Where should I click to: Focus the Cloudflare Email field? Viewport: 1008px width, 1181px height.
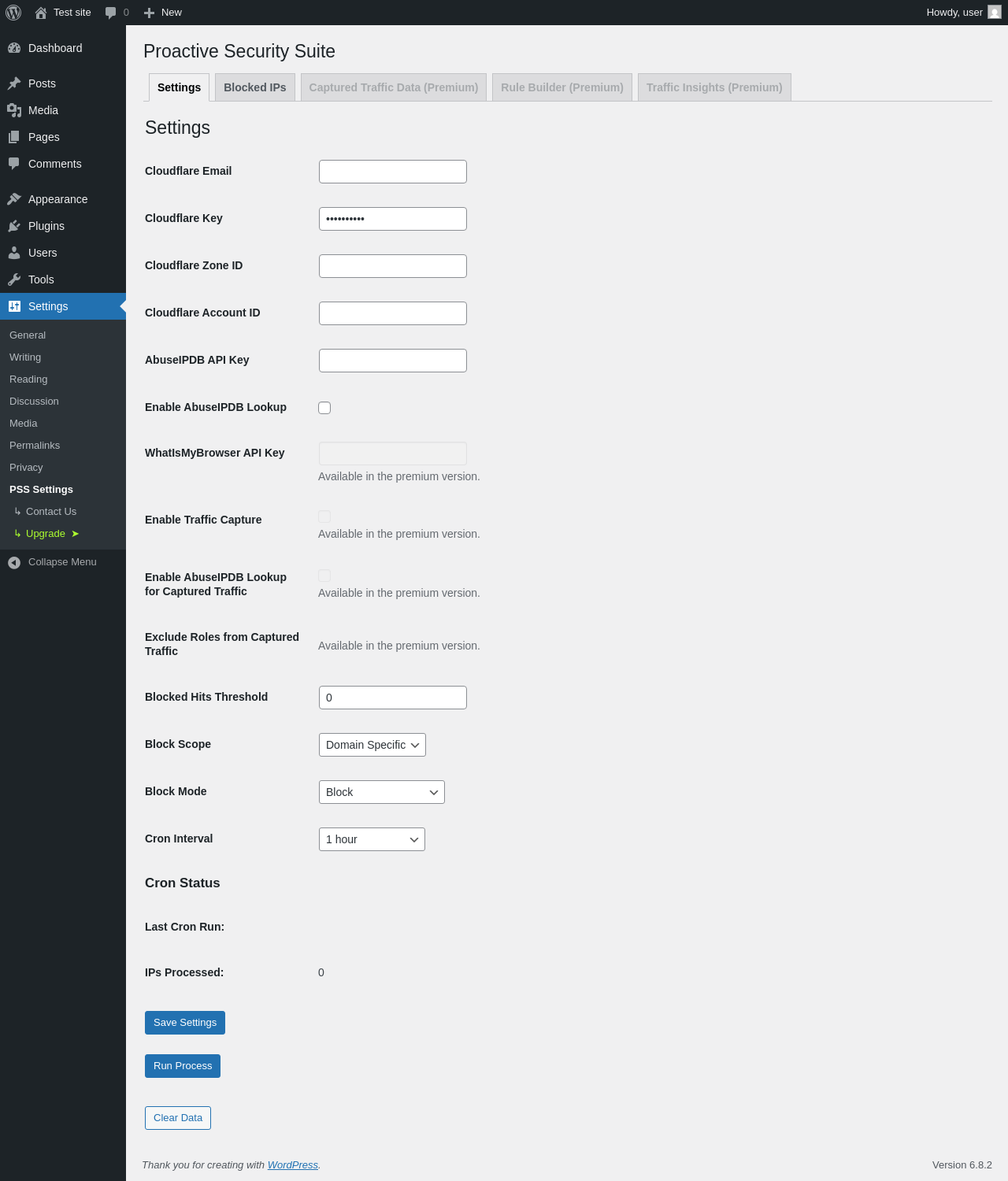pyautogui.click(x=393, y=172)
